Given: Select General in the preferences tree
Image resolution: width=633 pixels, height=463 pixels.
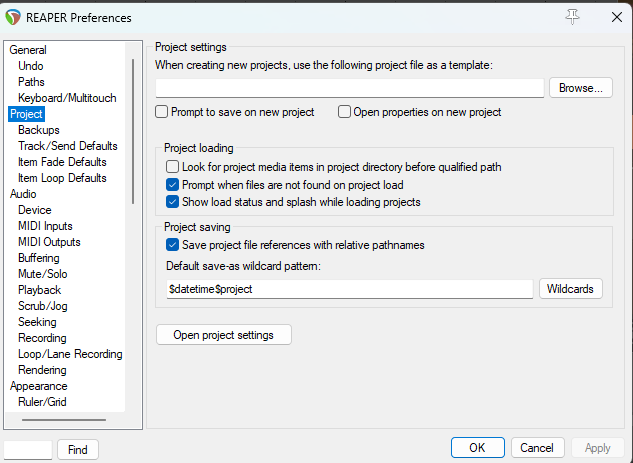Looking at the screenshot, I should 28,50.
